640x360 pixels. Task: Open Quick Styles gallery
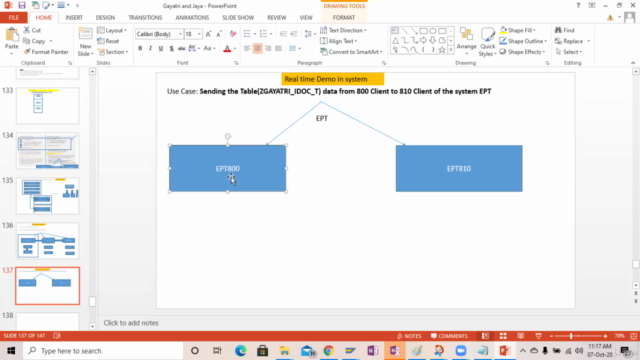(x=487, y=41)
